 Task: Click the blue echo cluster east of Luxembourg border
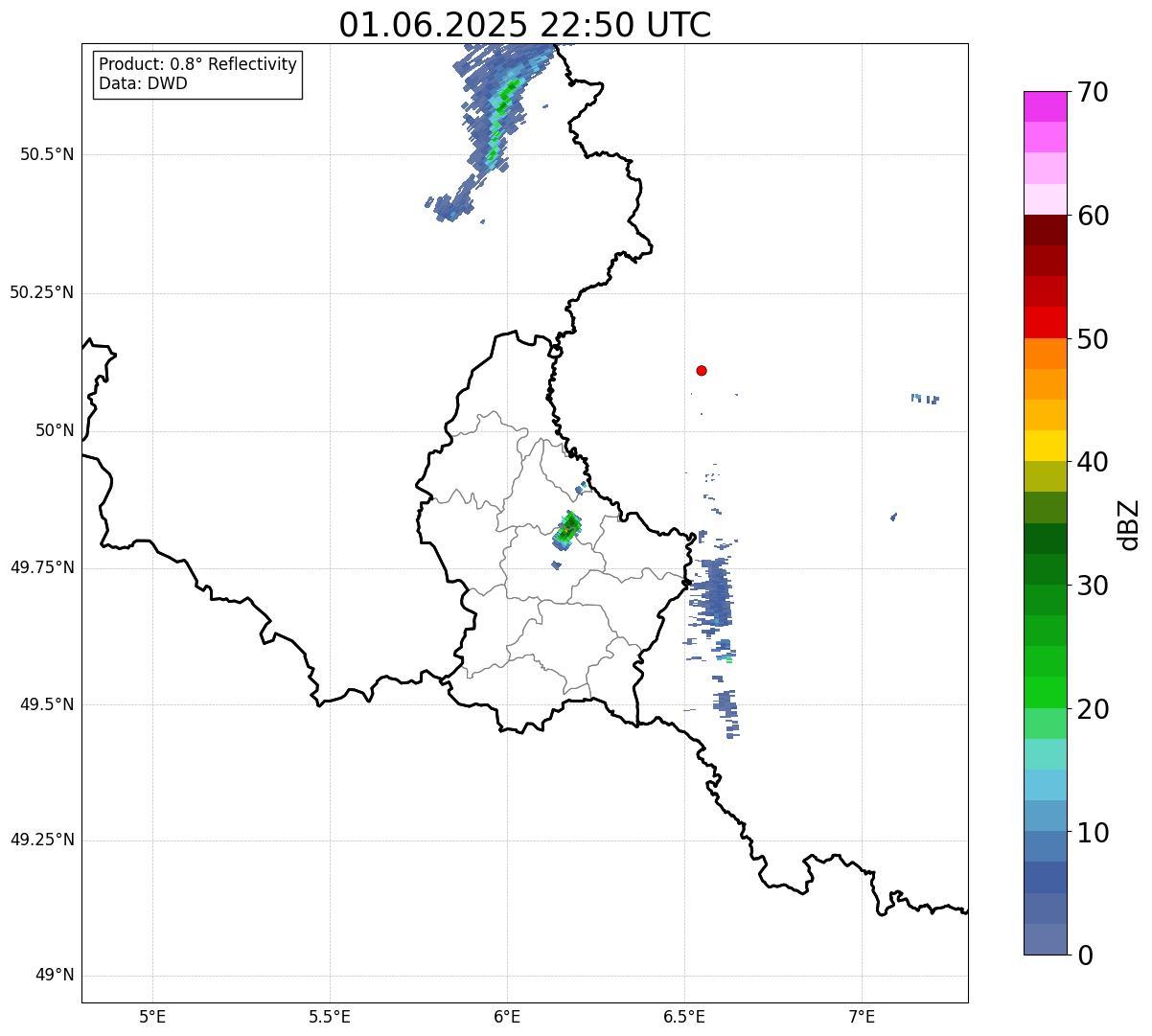pos(714,593)
